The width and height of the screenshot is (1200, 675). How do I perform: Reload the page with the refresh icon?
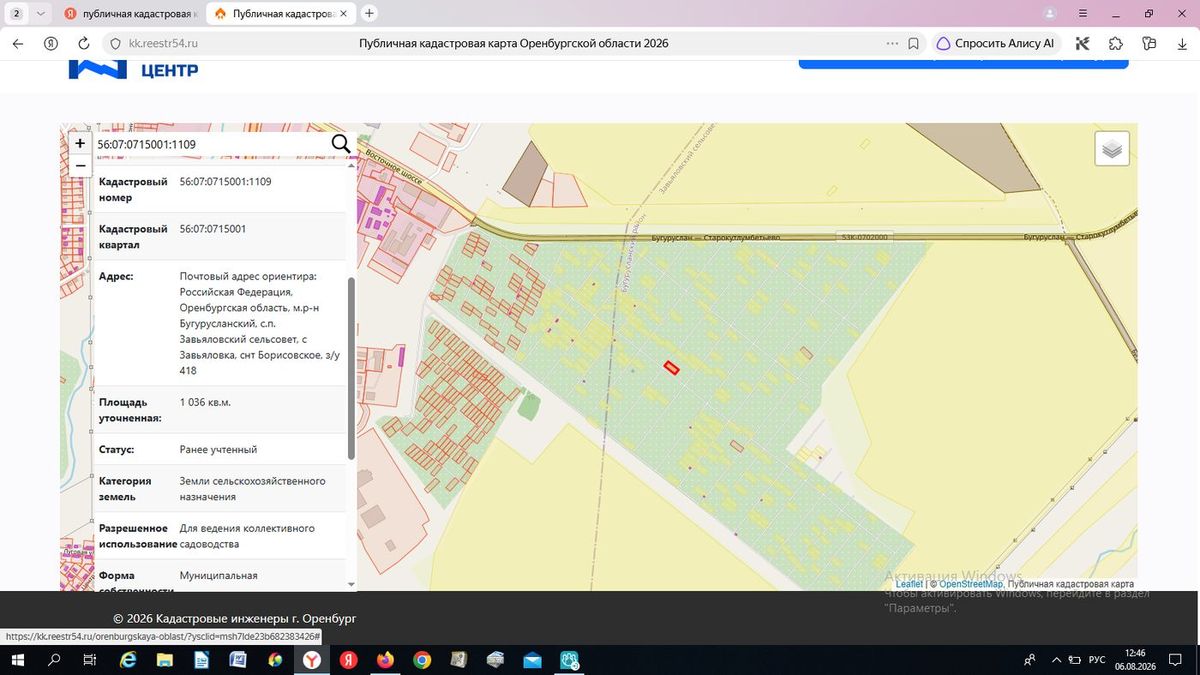(x=84, y=44)
